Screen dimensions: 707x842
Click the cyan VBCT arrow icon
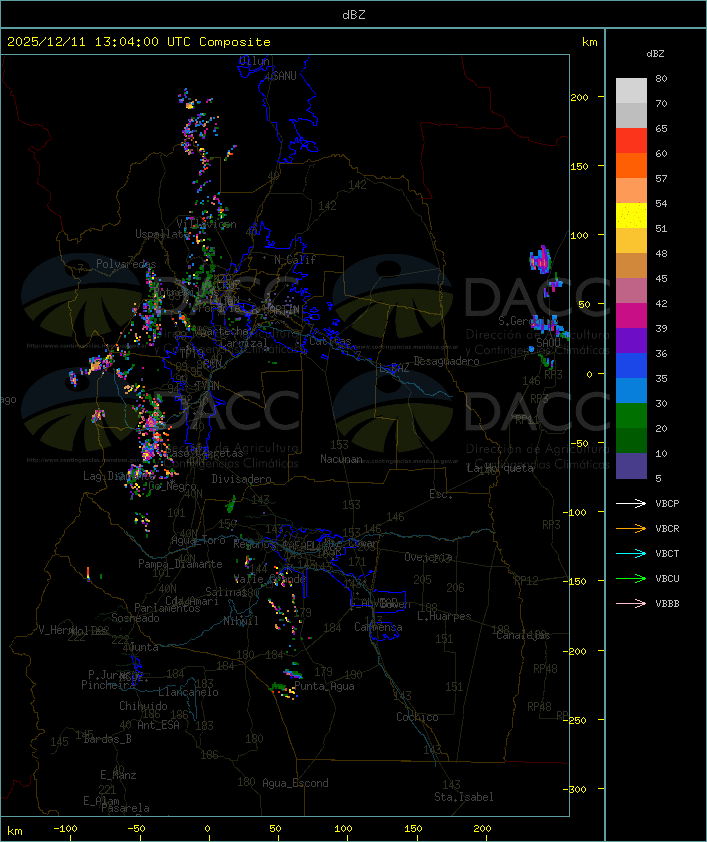tap(631, 553)
